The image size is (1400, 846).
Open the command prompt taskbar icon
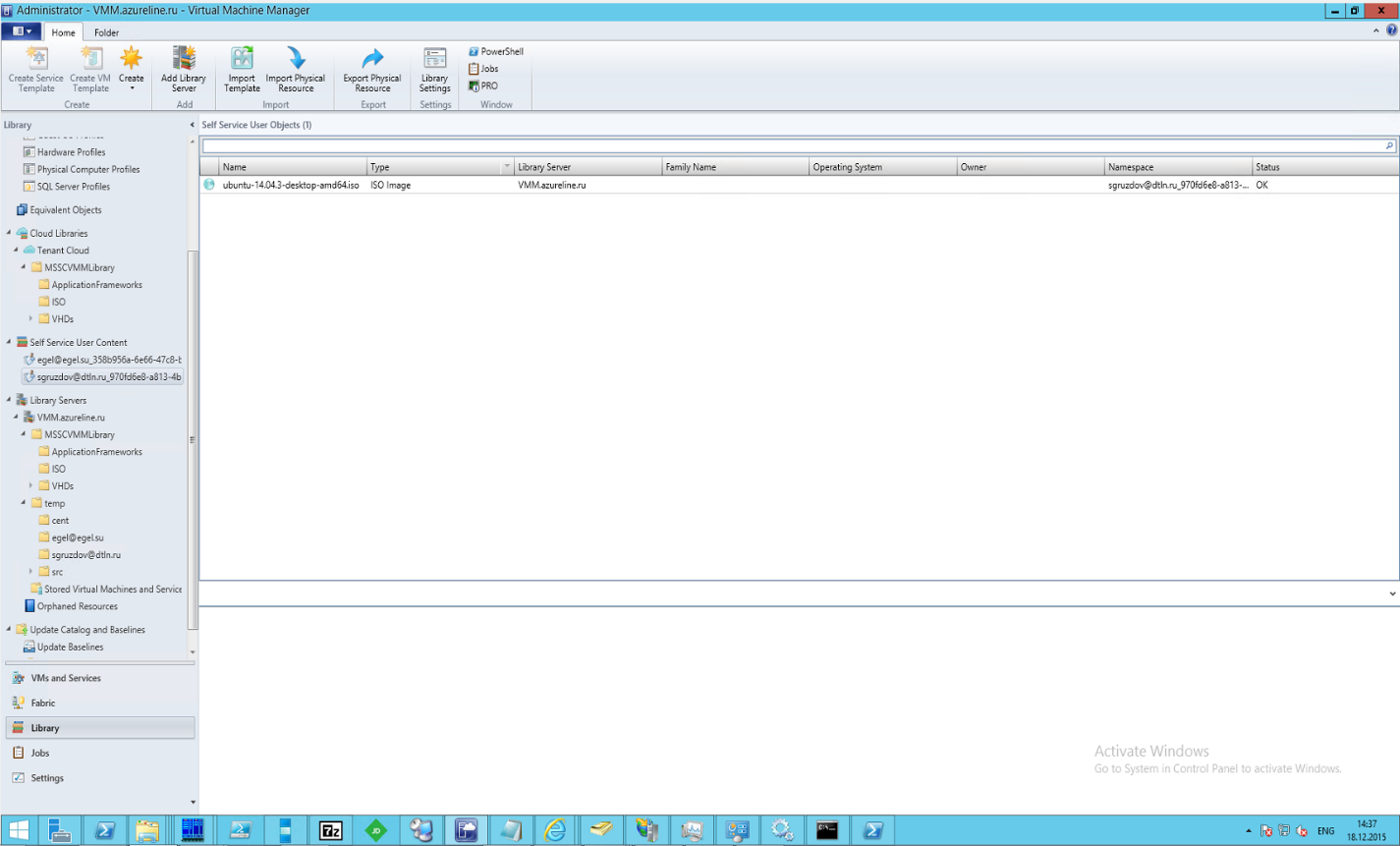tap(827, 830)
